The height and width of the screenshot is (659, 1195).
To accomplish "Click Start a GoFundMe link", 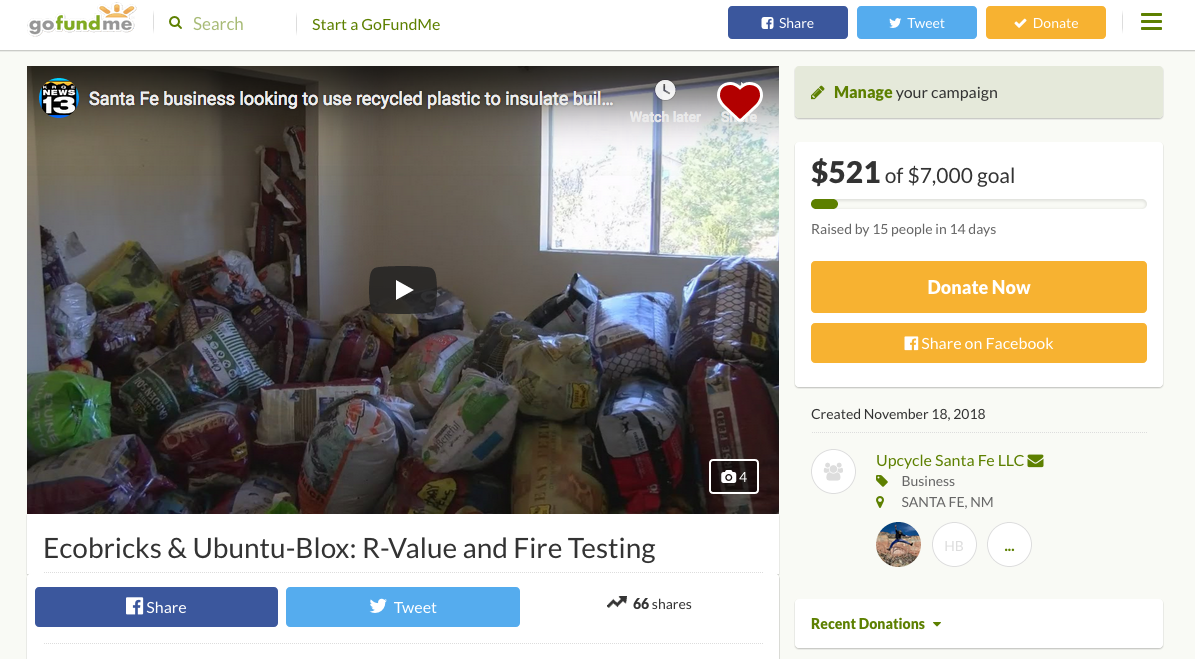I will pos(376,24).
